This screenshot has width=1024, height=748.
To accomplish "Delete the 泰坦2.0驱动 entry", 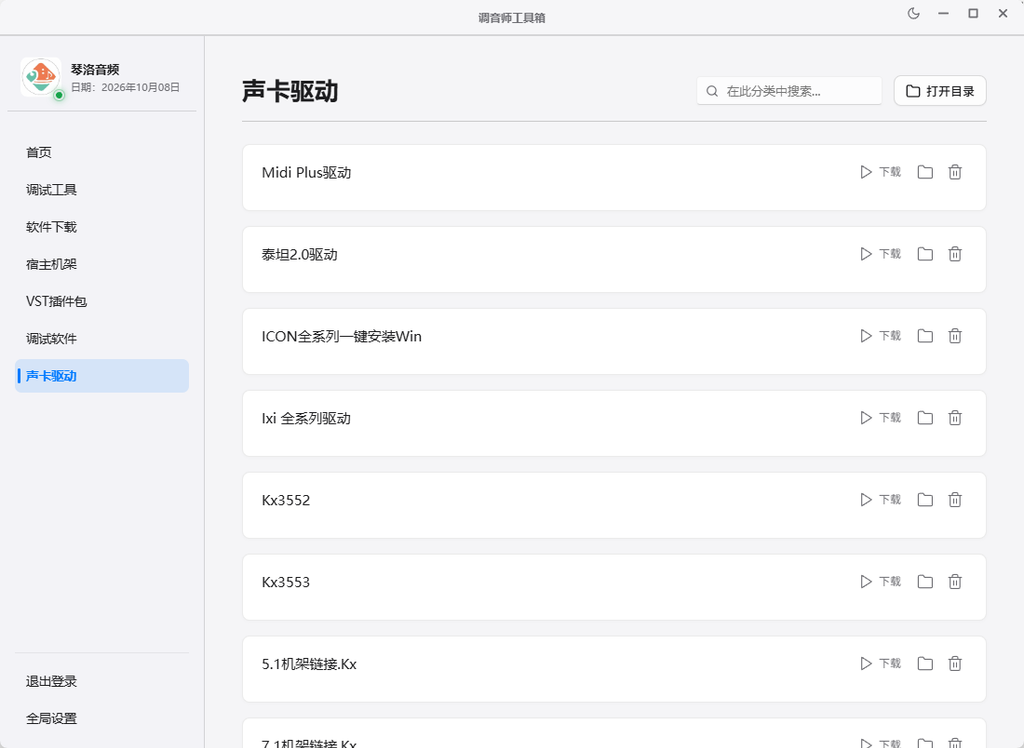I will [955, 253].
